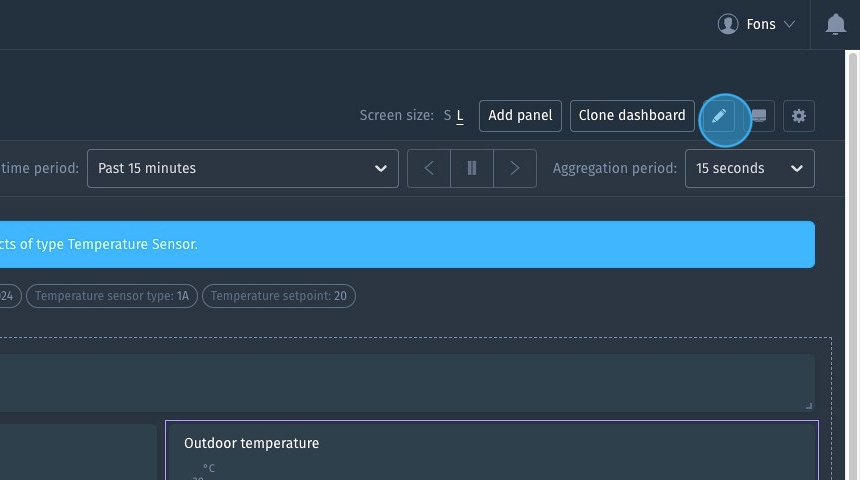
Task: Open the Past 15 minutes dropdown
Action: tap(242, 168)
